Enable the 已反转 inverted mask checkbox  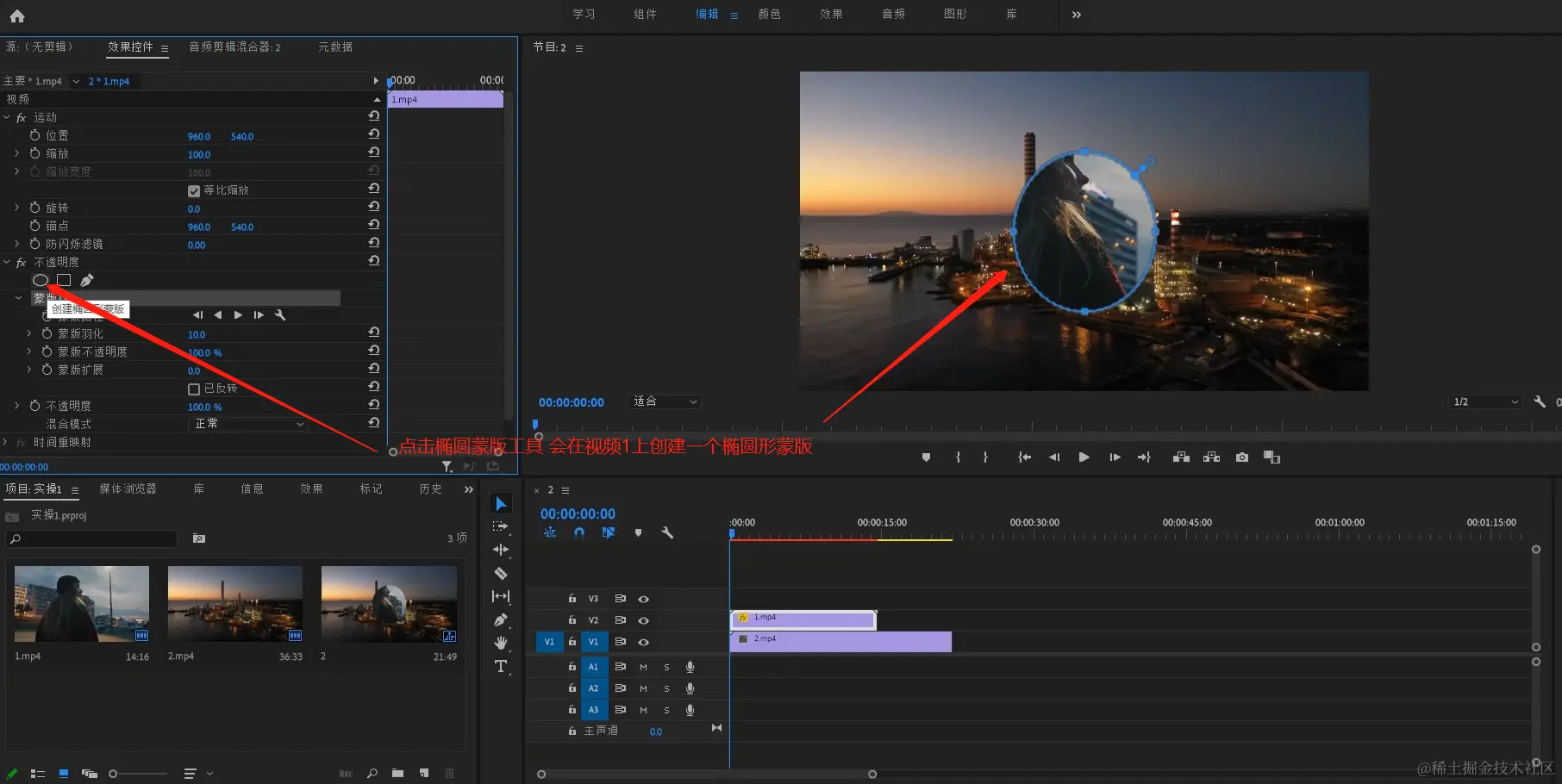[194, 389]
